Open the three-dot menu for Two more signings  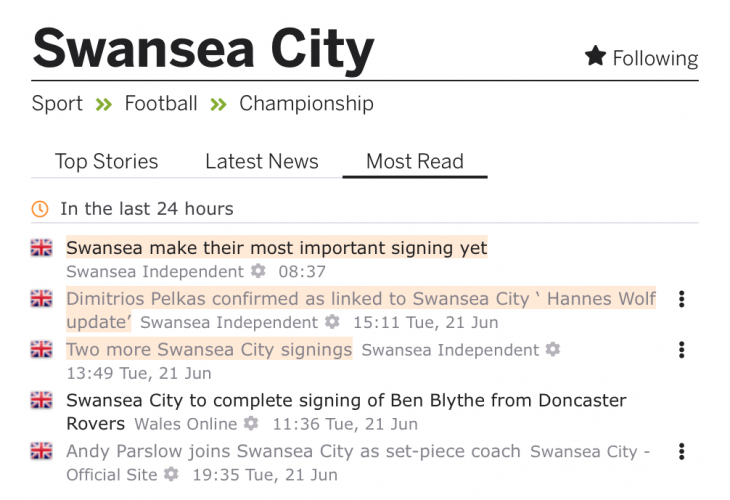pos(682,349)
